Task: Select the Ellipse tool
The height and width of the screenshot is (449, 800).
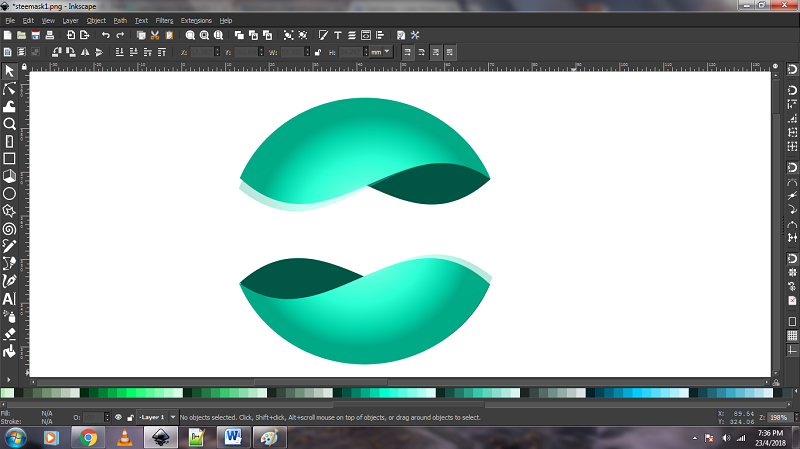Action: pyautogui.click(x=9, y=194)
